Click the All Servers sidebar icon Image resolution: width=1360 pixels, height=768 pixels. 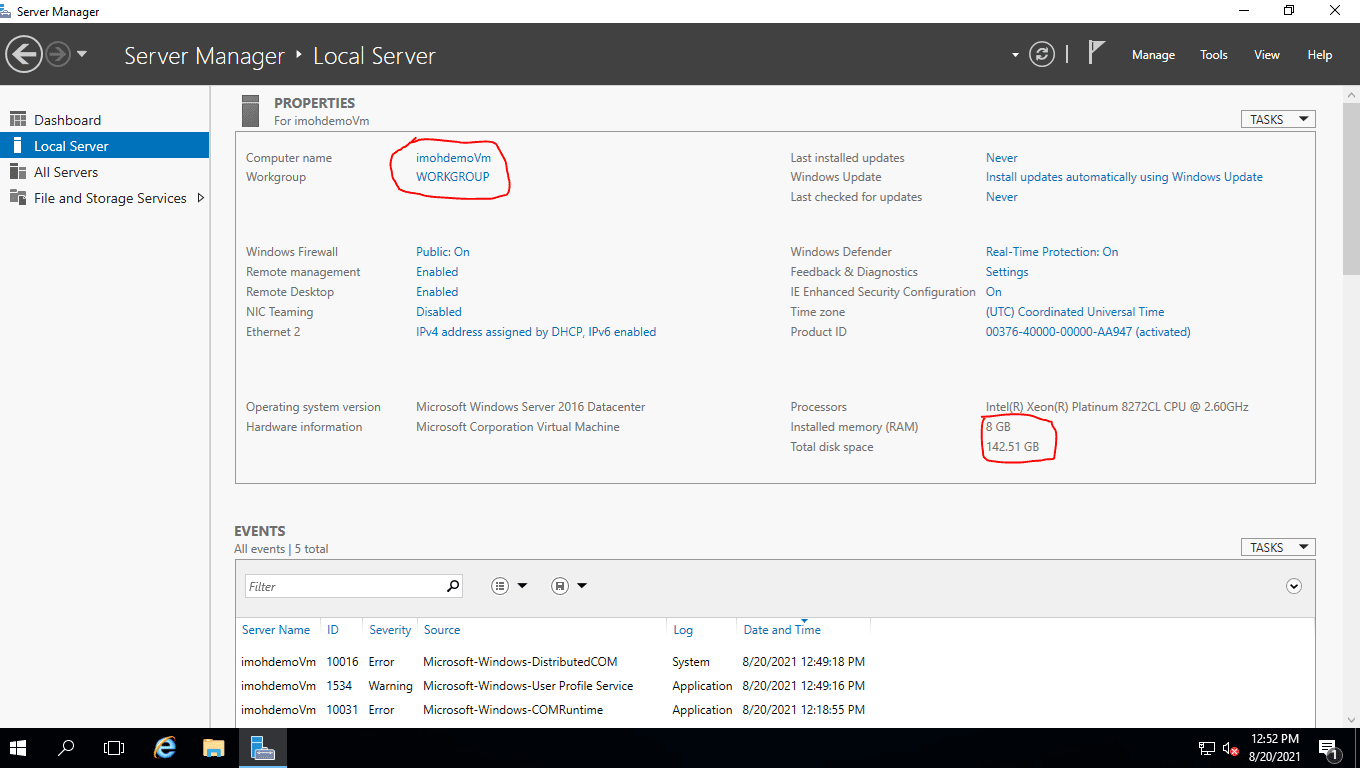point(17,172)
